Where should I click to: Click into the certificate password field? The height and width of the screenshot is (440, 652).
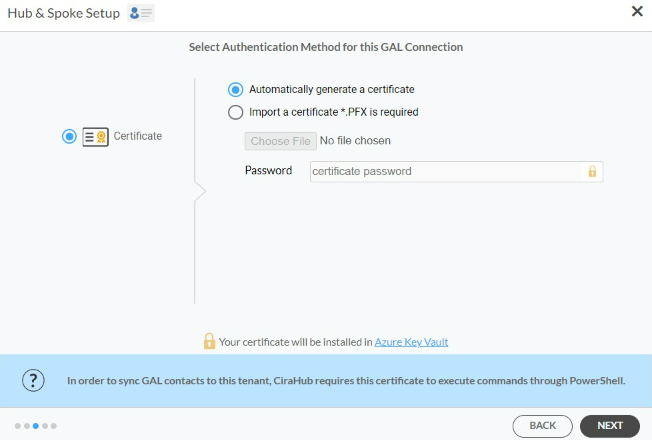(x=456, y=171)
